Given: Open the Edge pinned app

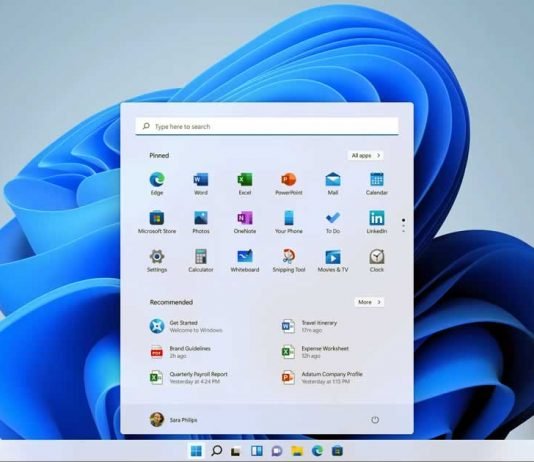Looking at the screenshot, I should pos(157,184).
